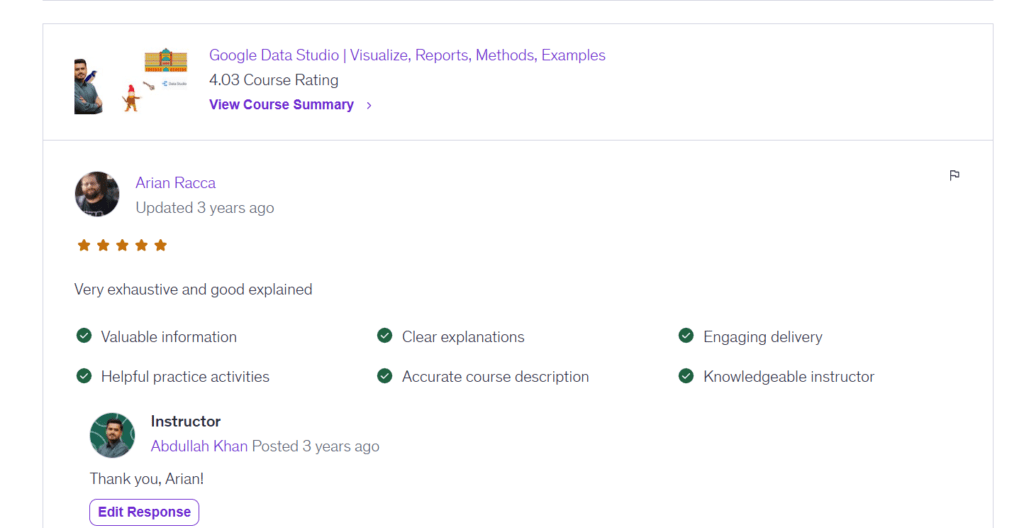1024x528 pixels.
Task: Click the checkmark beside Knowledgeable instructor
Action: pos(686,376)
